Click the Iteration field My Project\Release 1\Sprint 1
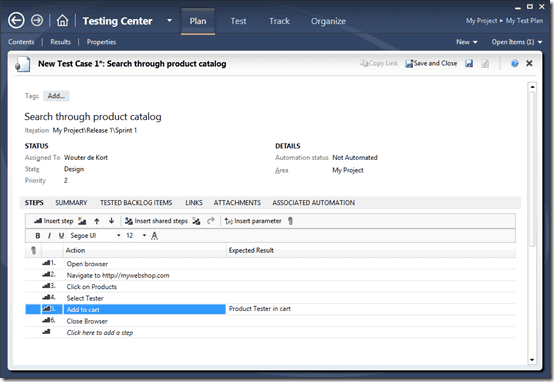 (95, 130)
